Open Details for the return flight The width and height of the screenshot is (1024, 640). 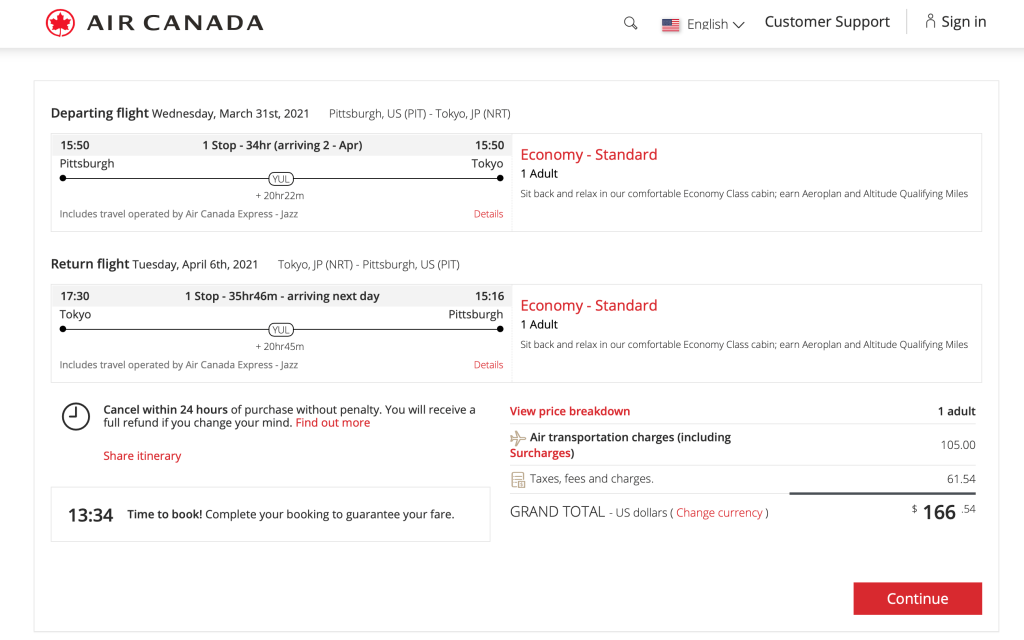click(488, 365)
